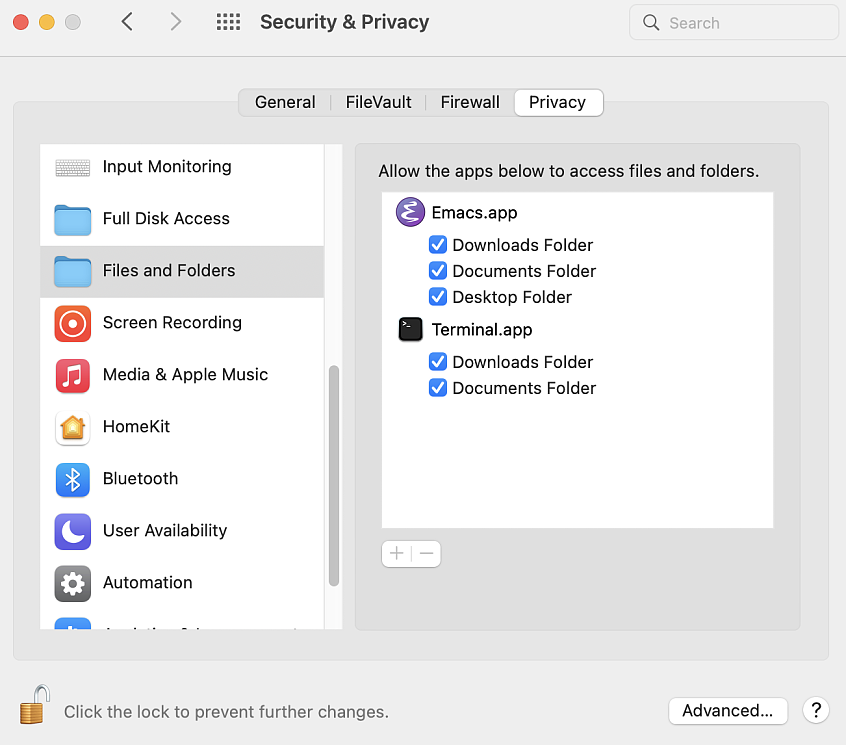Uncheck Terminal Documents Folder access
Screen dimensions: 846x745
tap(438, 387)
